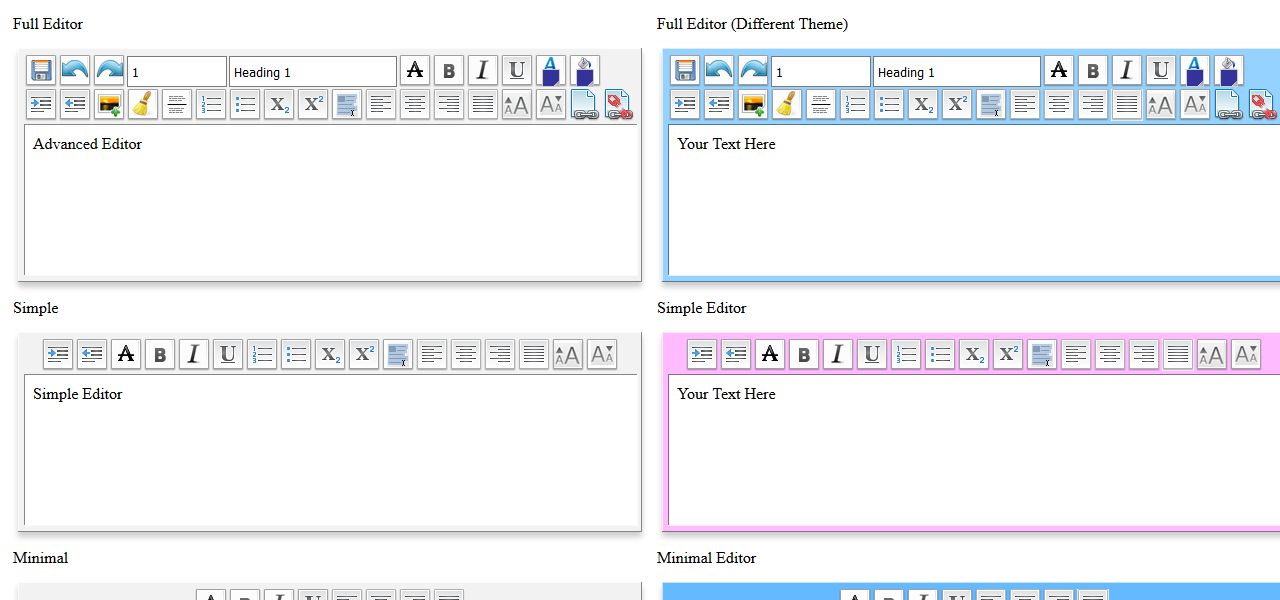Indent text in gray Simple editor

tap(58, 354)
